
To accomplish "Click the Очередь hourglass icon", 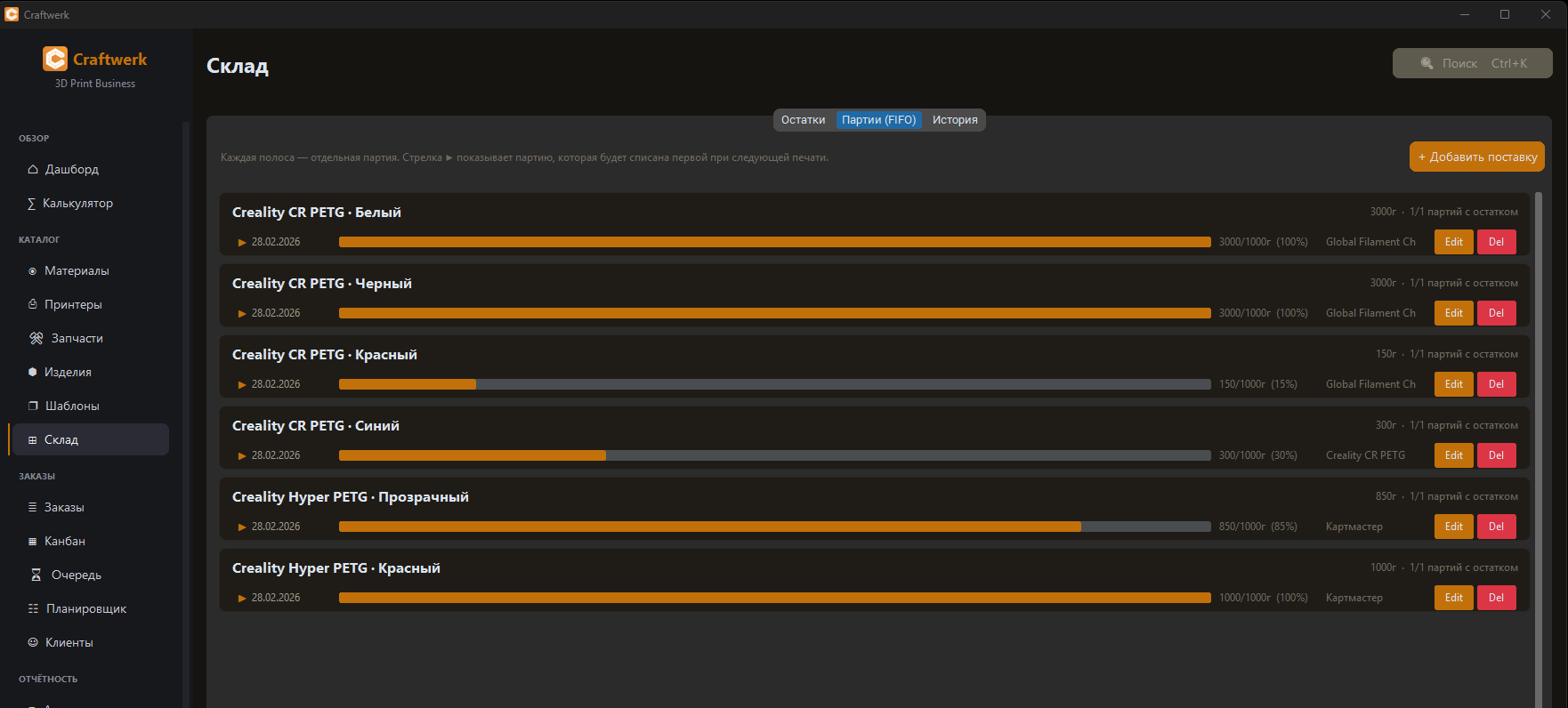I will (x=36, y=575).
